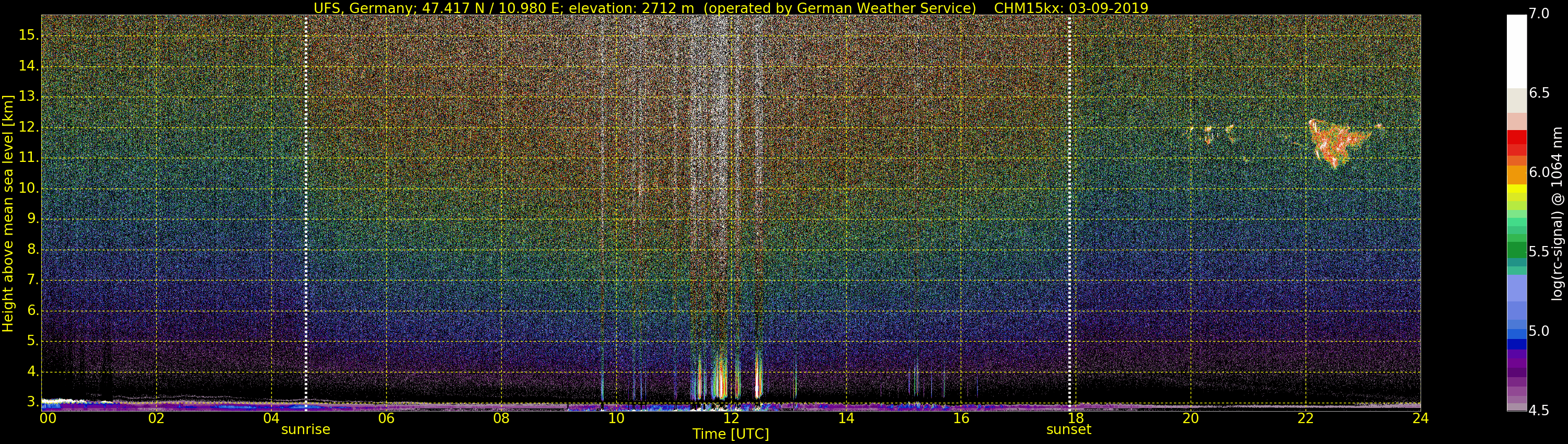The height and width of the screenshot is (444, 1568).
Task: Click the "3." tick on the height axis
Action: pyautogui.click(x=32, y=402)
